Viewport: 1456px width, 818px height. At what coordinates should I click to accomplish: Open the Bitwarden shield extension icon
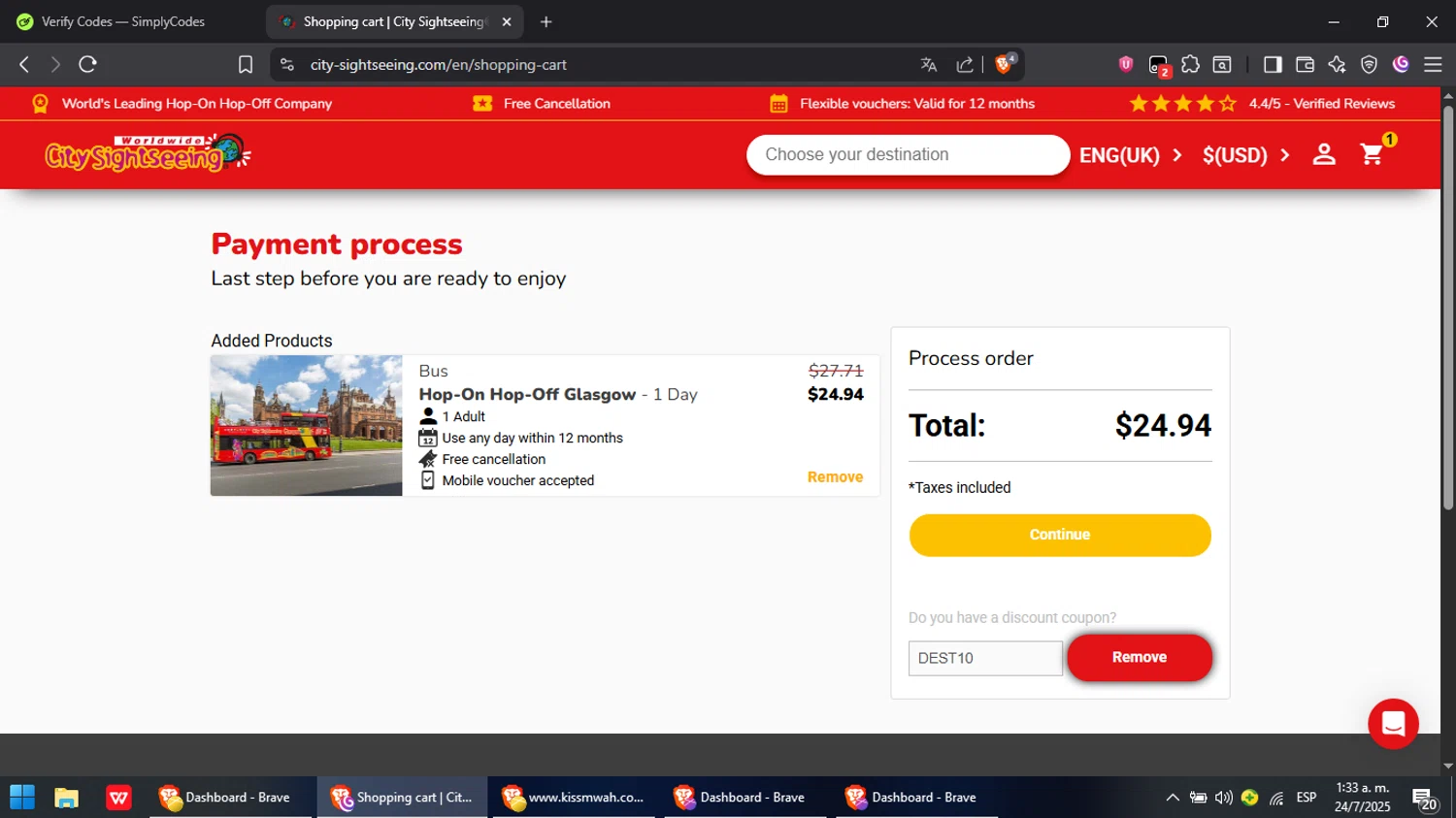(x=1126, y=64)
